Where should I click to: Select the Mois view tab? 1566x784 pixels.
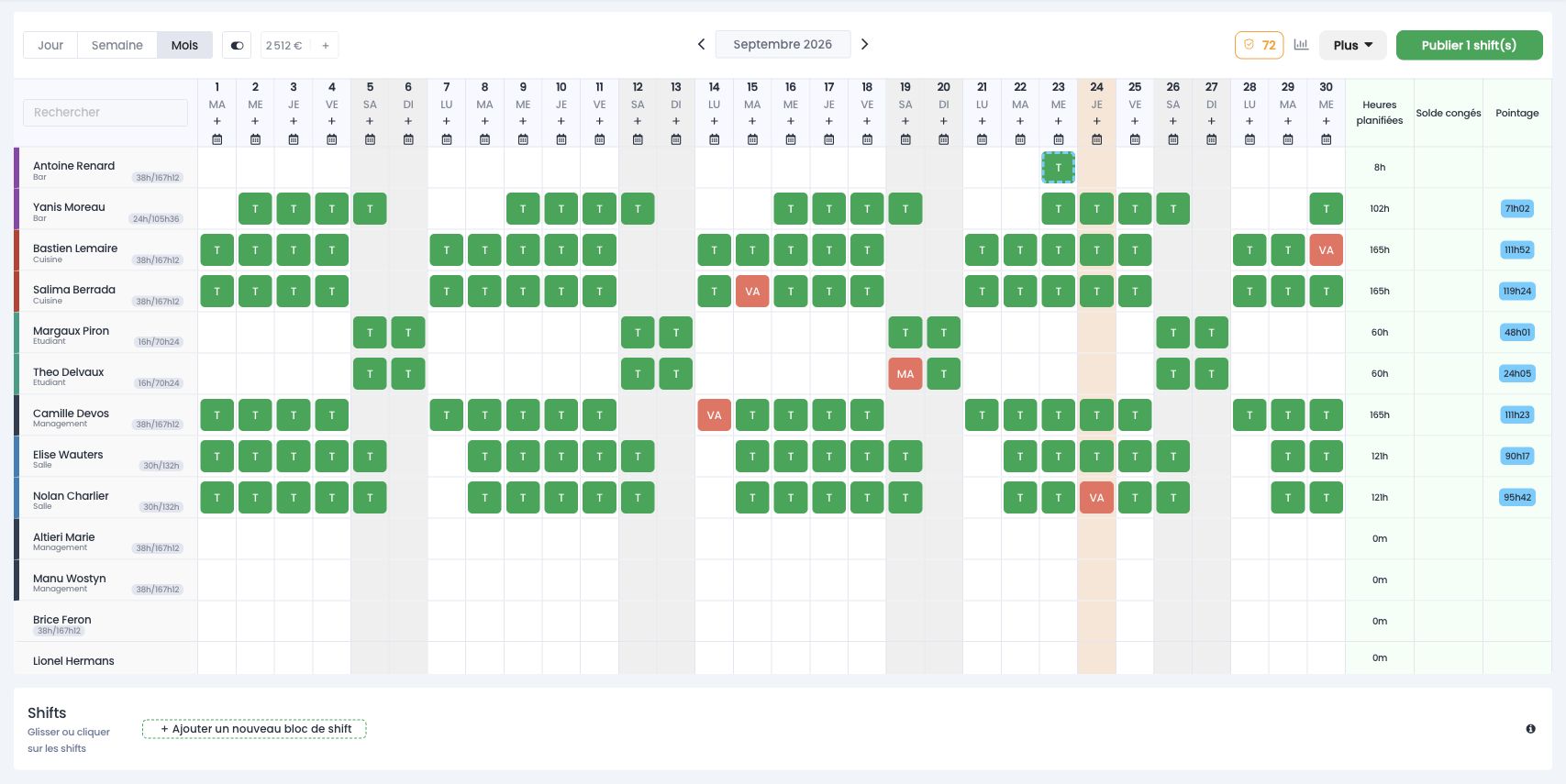(184, 45)
